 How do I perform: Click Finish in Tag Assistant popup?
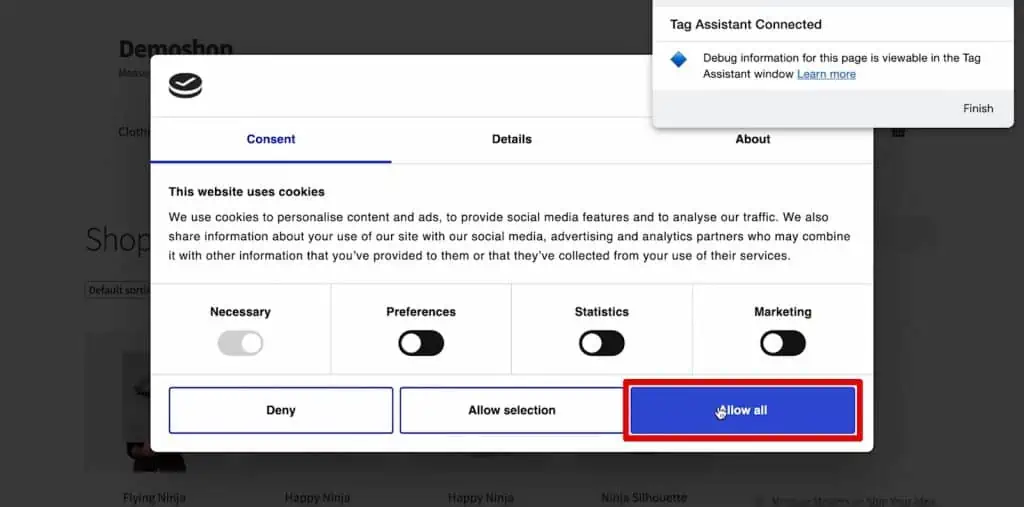(x=977, y=108)
